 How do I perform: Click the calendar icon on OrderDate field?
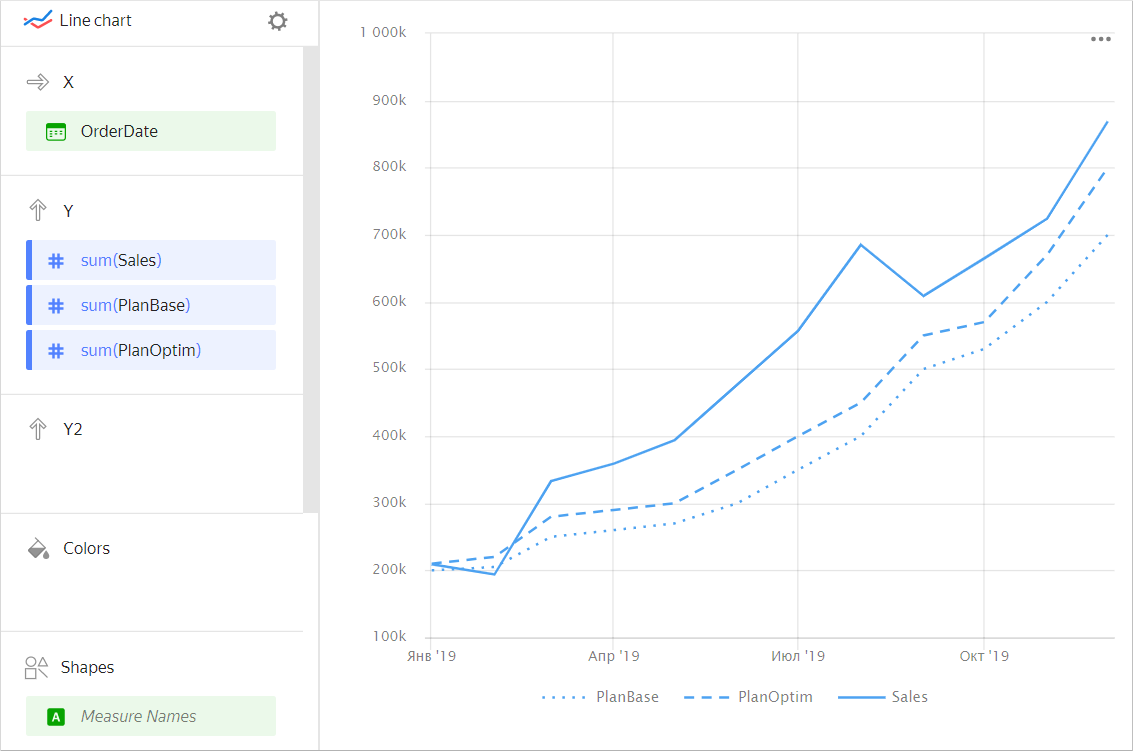[56, 132]
